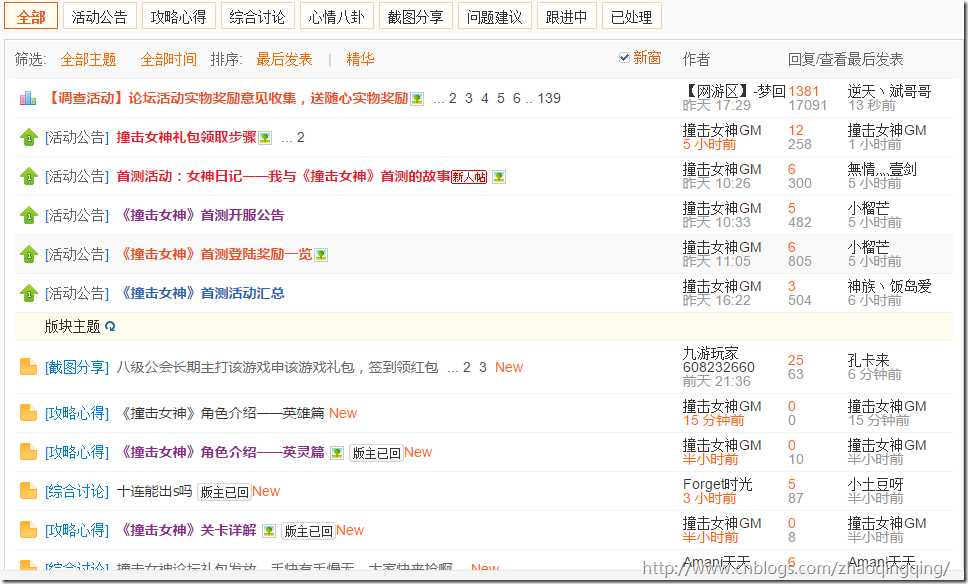
Task: Click the poll chart icon beside 调查活动 thread
Action: [28, 98]
